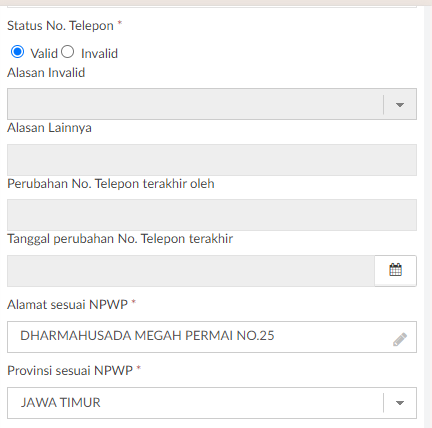
Task: Open the Alasan Invalid combo box field
Action: (x=212, y=104)
